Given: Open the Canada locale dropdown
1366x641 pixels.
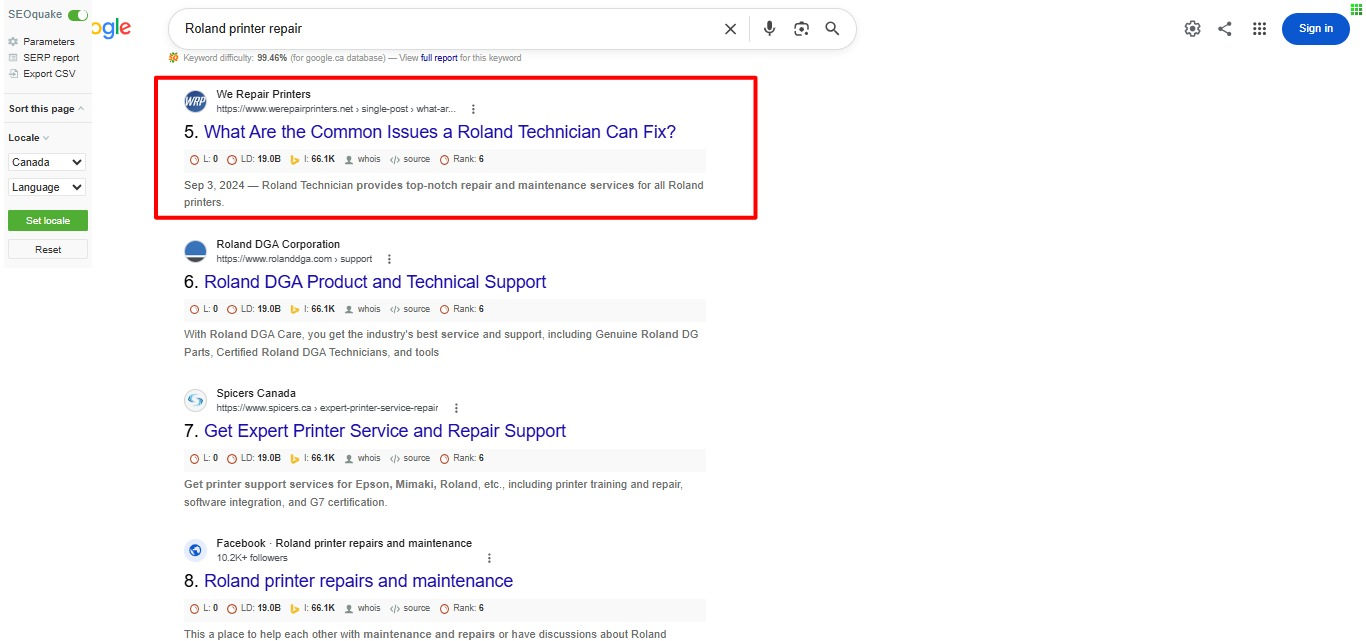Looking at the screenshot, I should 48,162.
